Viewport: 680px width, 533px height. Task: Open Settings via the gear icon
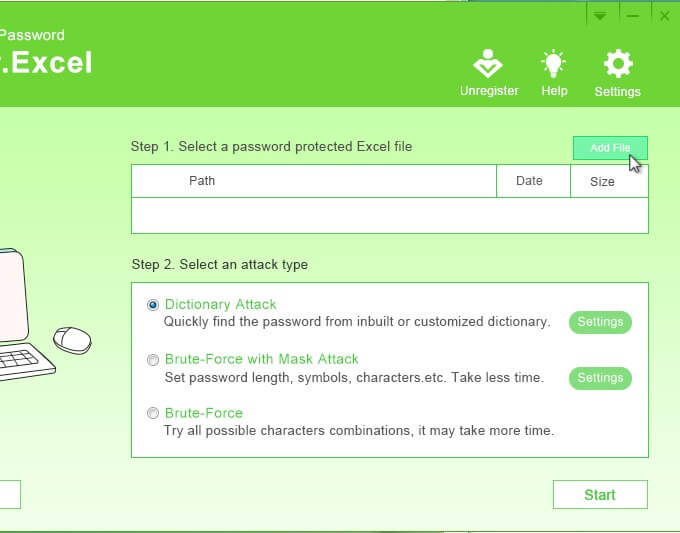(x=617, y=65)
